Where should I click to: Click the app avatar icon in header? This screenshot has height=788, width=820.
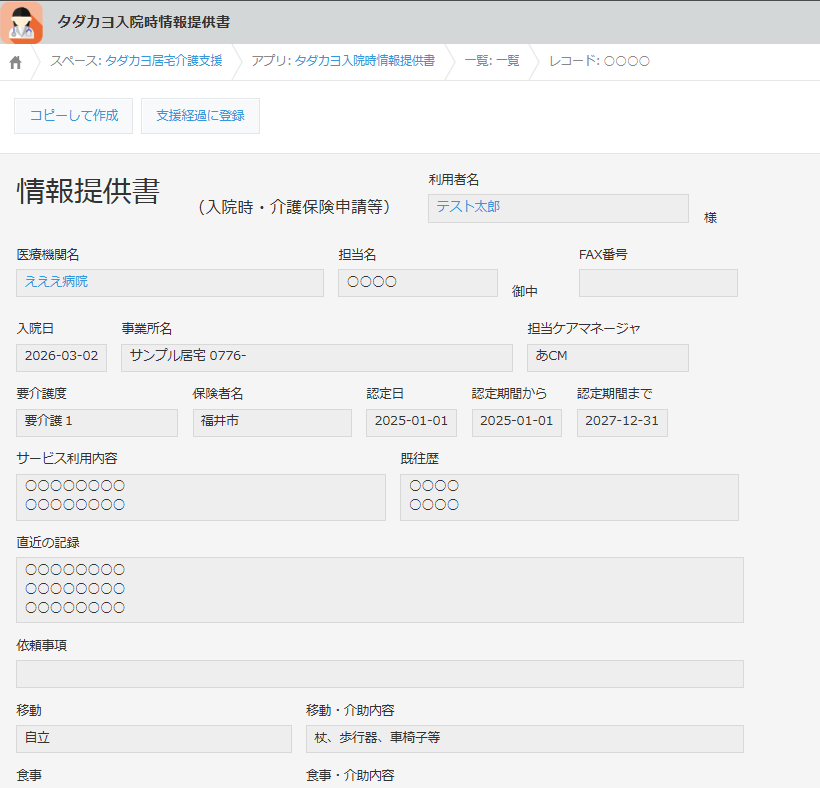22,22
